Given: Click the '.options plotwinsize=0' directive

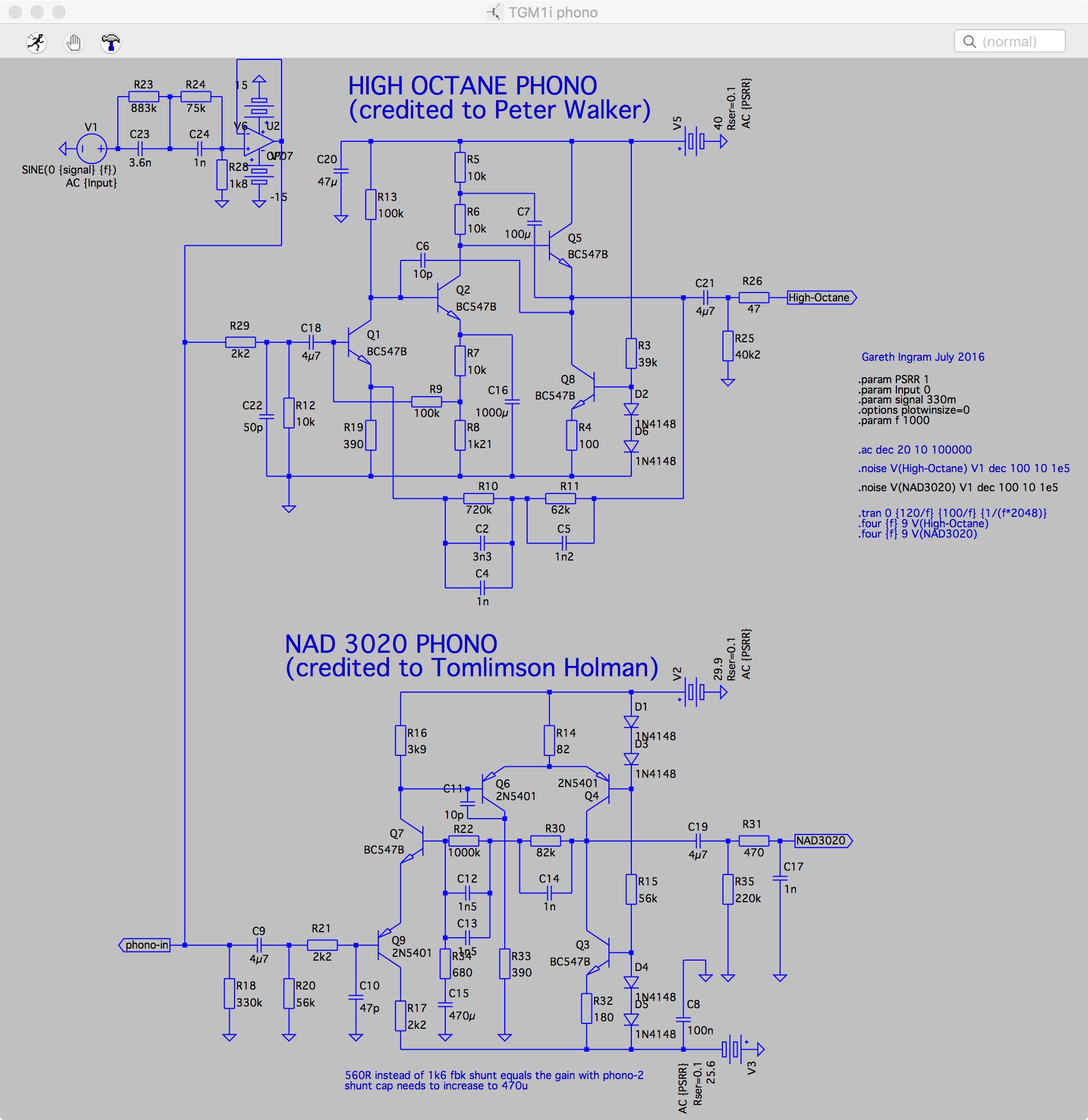Looking at the screenshot, I should (913, 410).
